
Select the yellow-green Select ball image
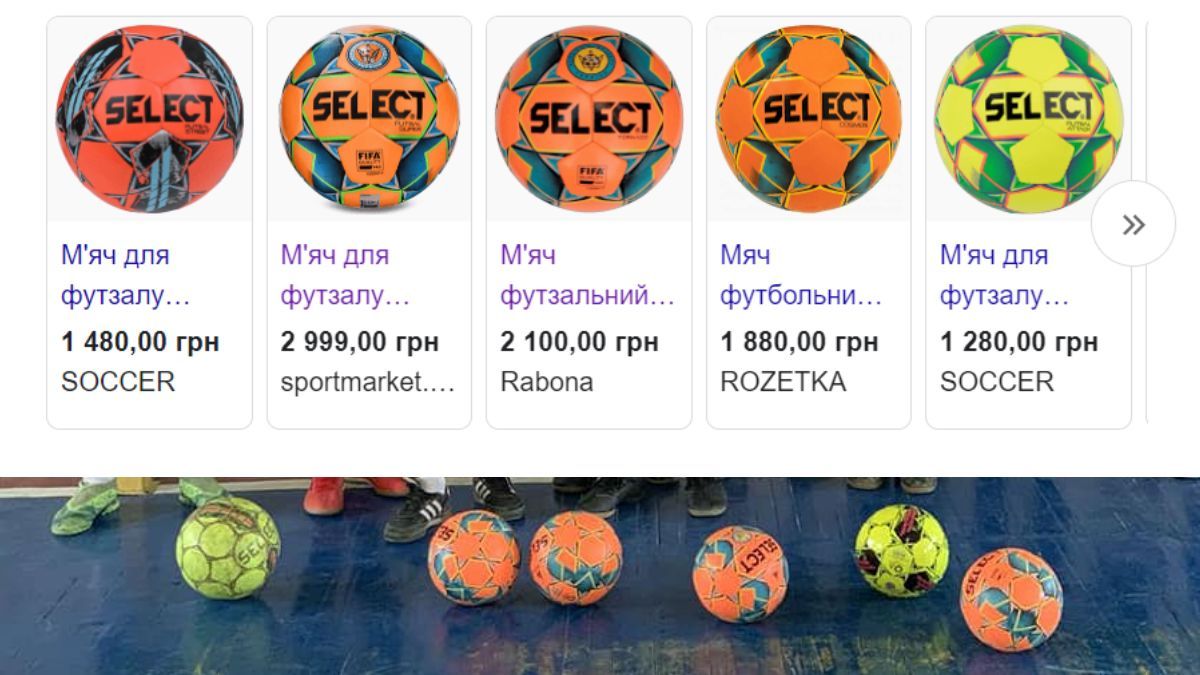(1028, 118)
